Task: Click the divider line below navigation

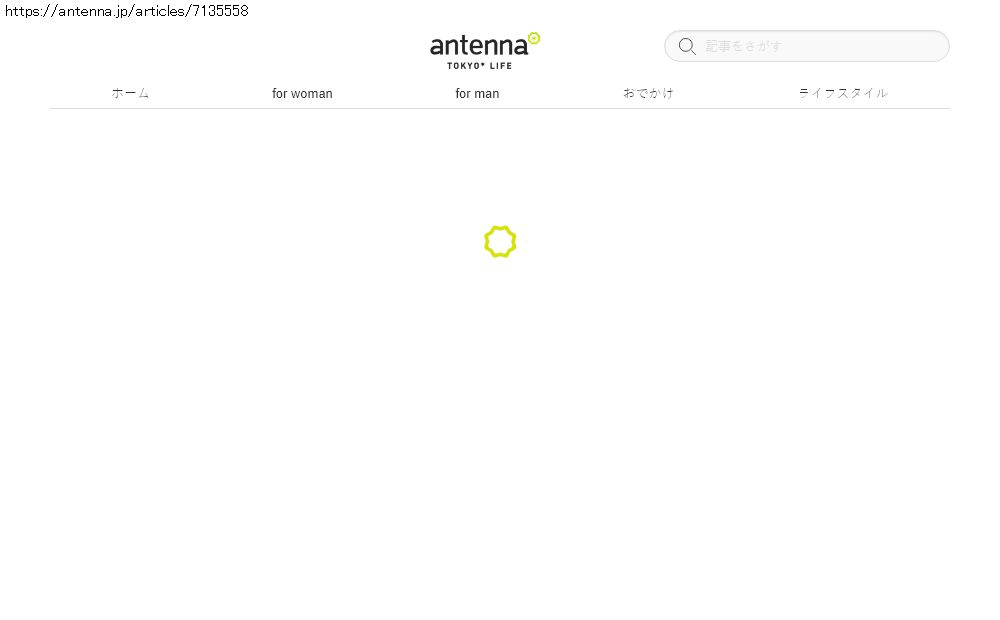Action: (500, 108)
